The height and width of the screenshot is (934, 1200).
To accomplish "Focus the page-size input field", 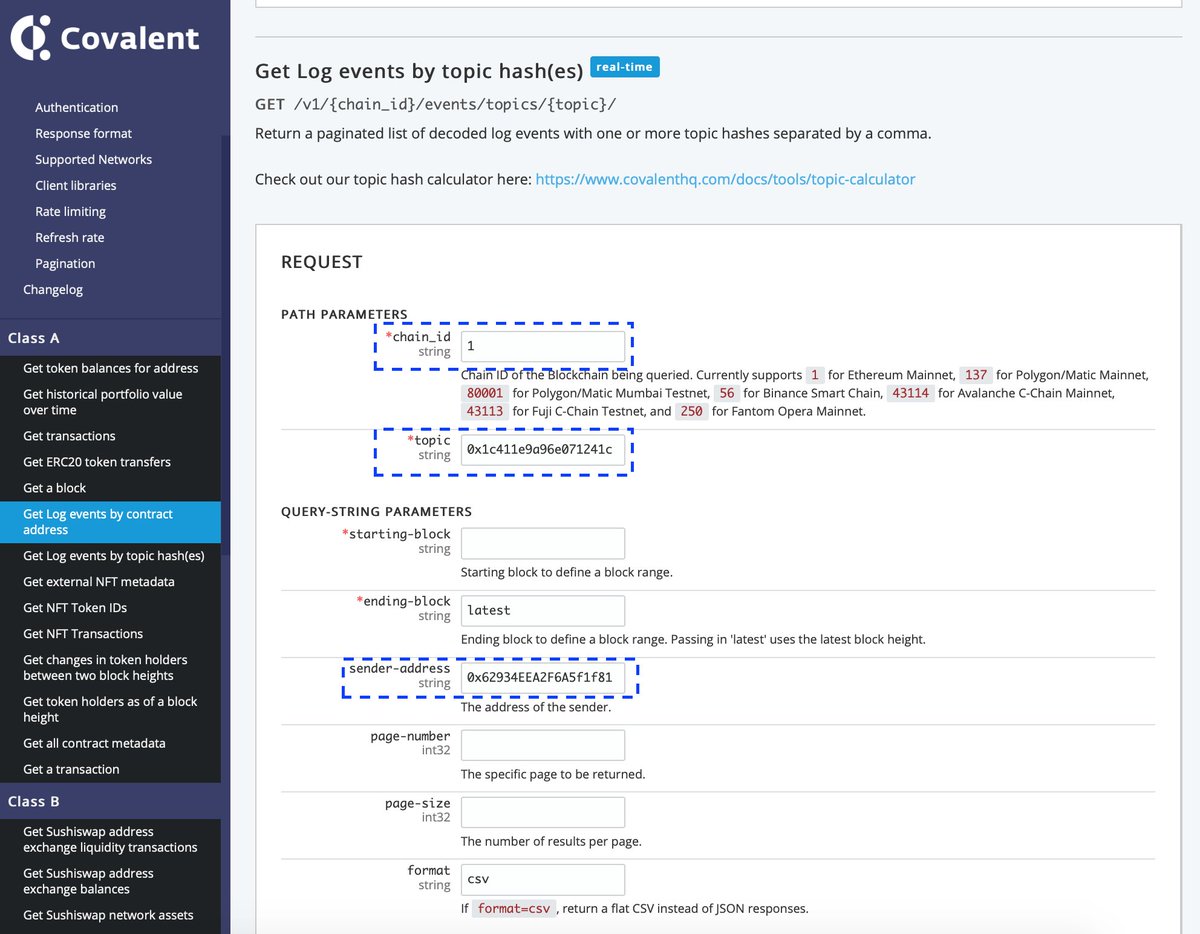I will pos(543,813).
